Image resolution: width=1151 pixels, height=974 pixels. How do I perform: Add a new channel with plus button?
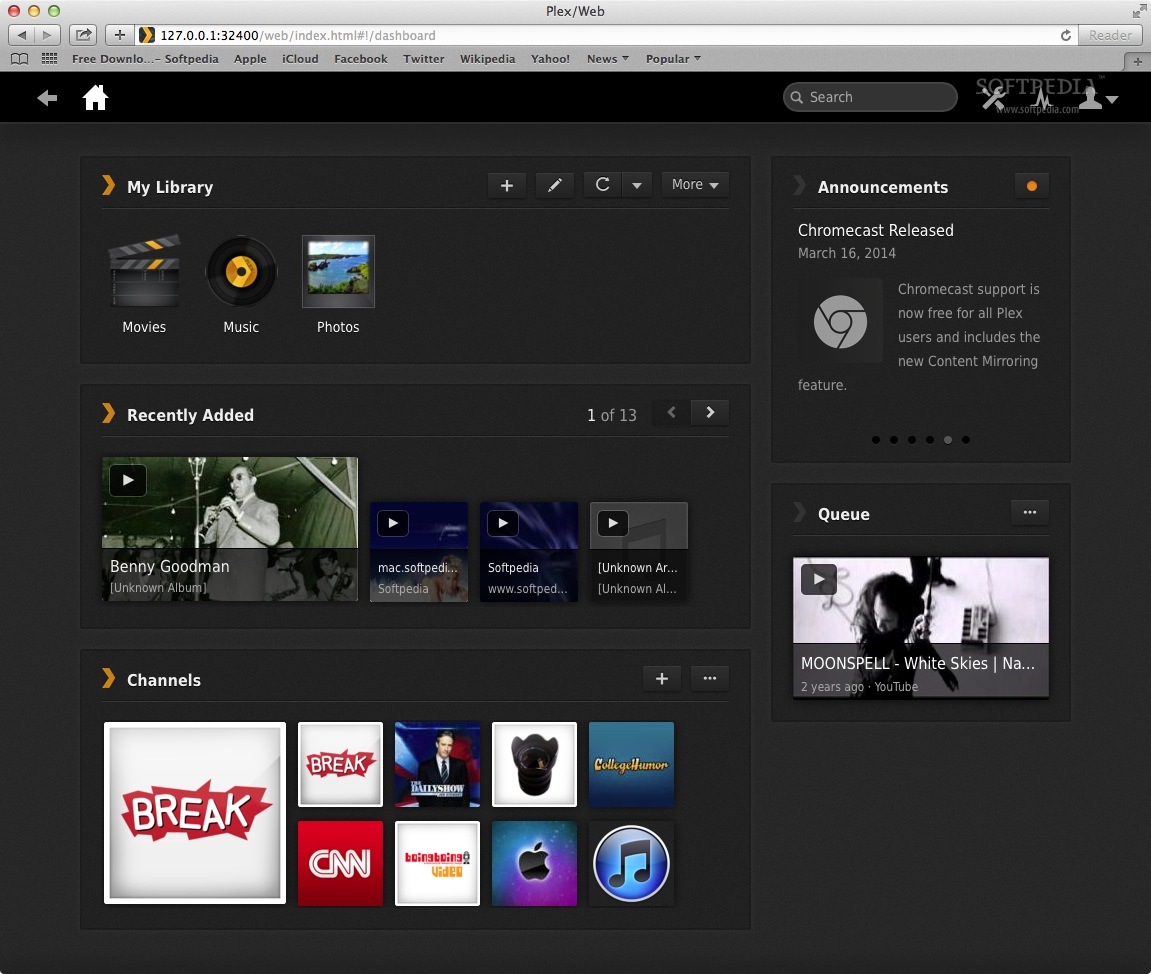pyautogui.click(x=661, y=678)
